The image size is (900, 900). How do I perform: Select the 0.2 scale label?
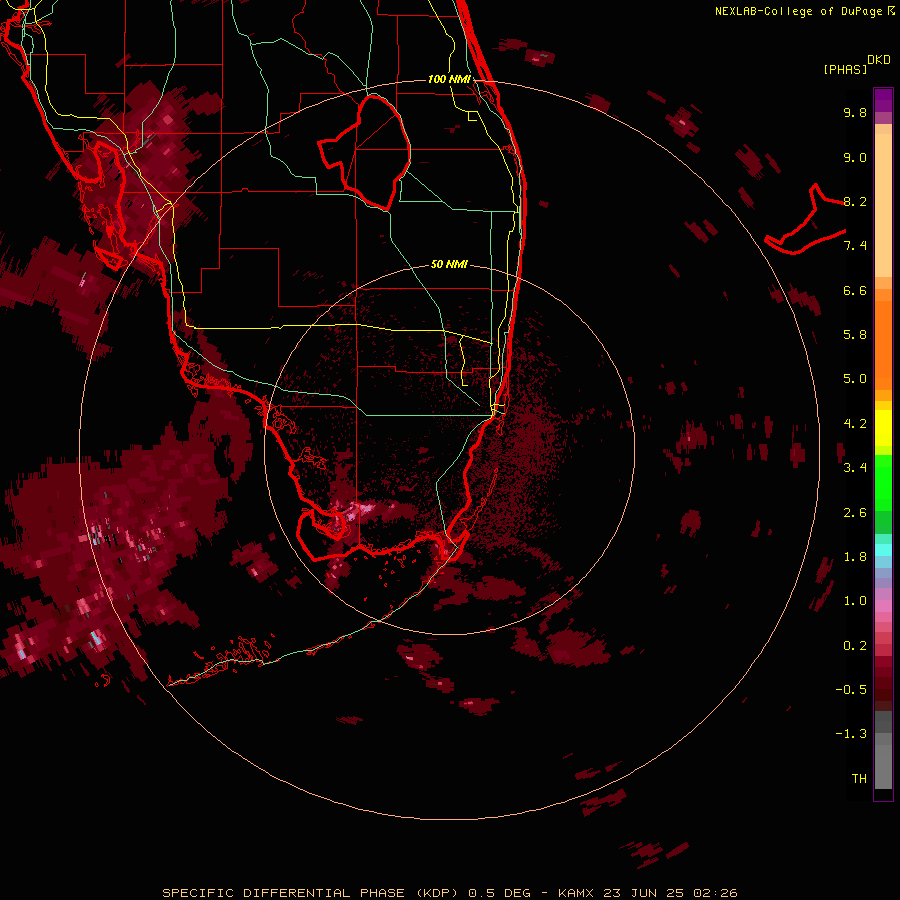(x=855, y=646)
